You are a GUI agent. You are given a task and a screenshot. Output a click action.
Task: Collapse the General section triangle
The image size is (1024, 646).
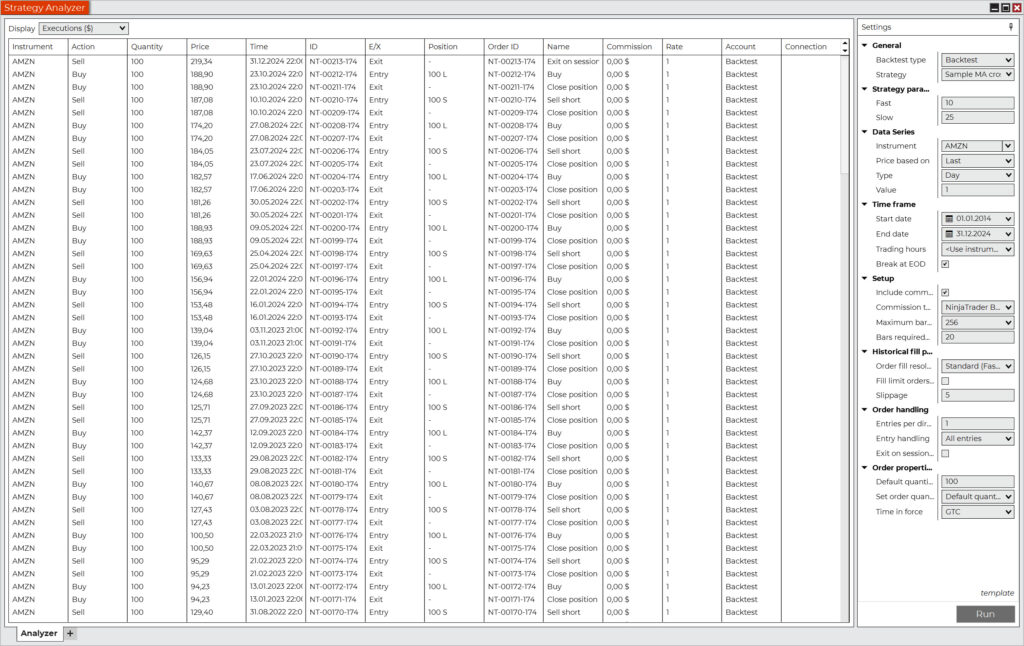[865, 46]
